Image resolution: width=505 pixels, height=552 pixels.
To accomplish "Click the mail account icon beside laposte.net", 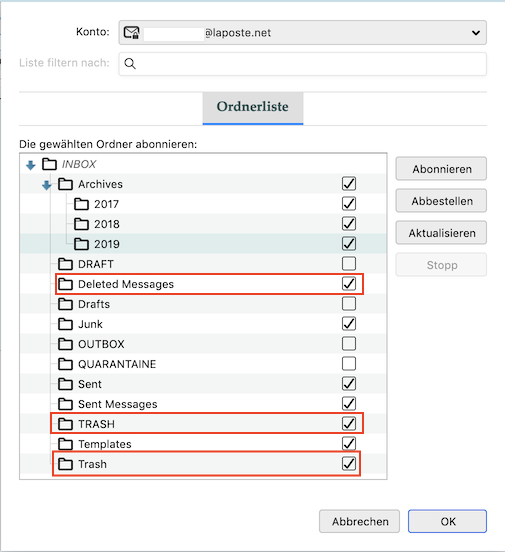I will 131,33.
